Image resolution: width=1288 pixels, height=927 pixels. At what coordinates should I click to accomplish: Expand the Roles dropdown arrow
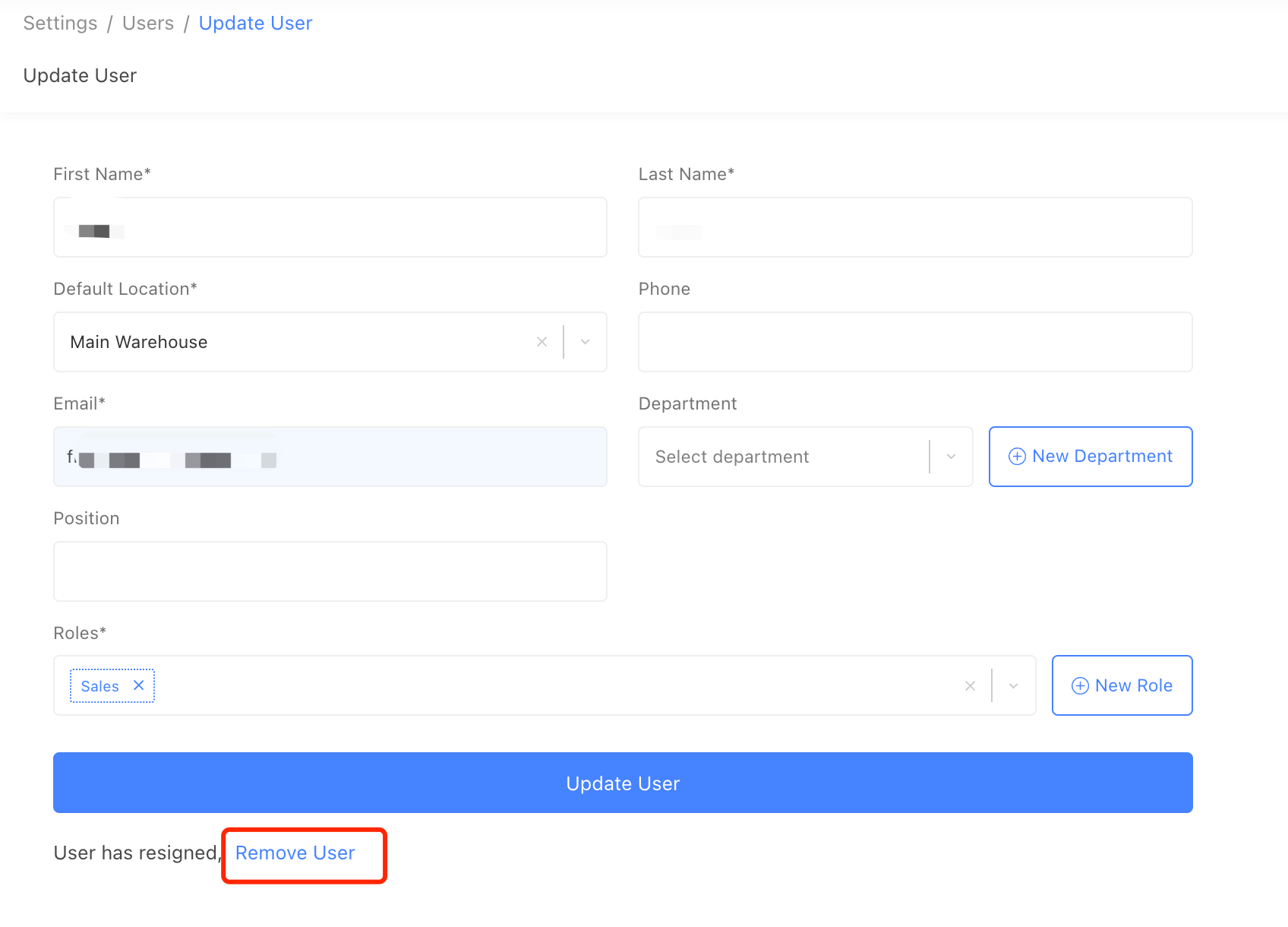(x=1013, y=686)
